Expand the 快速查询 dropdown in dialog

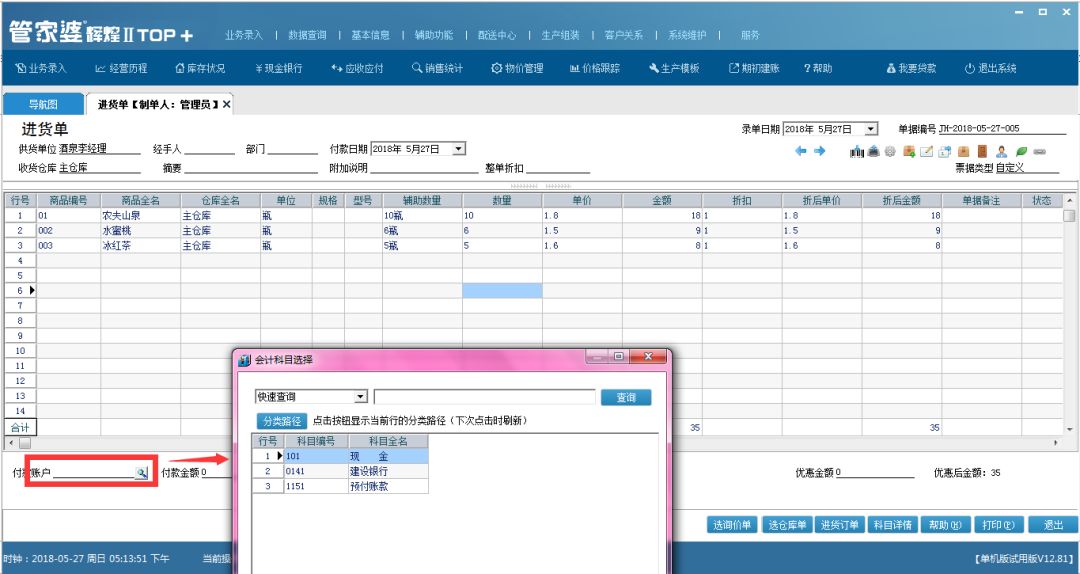[x=361, y=397]
